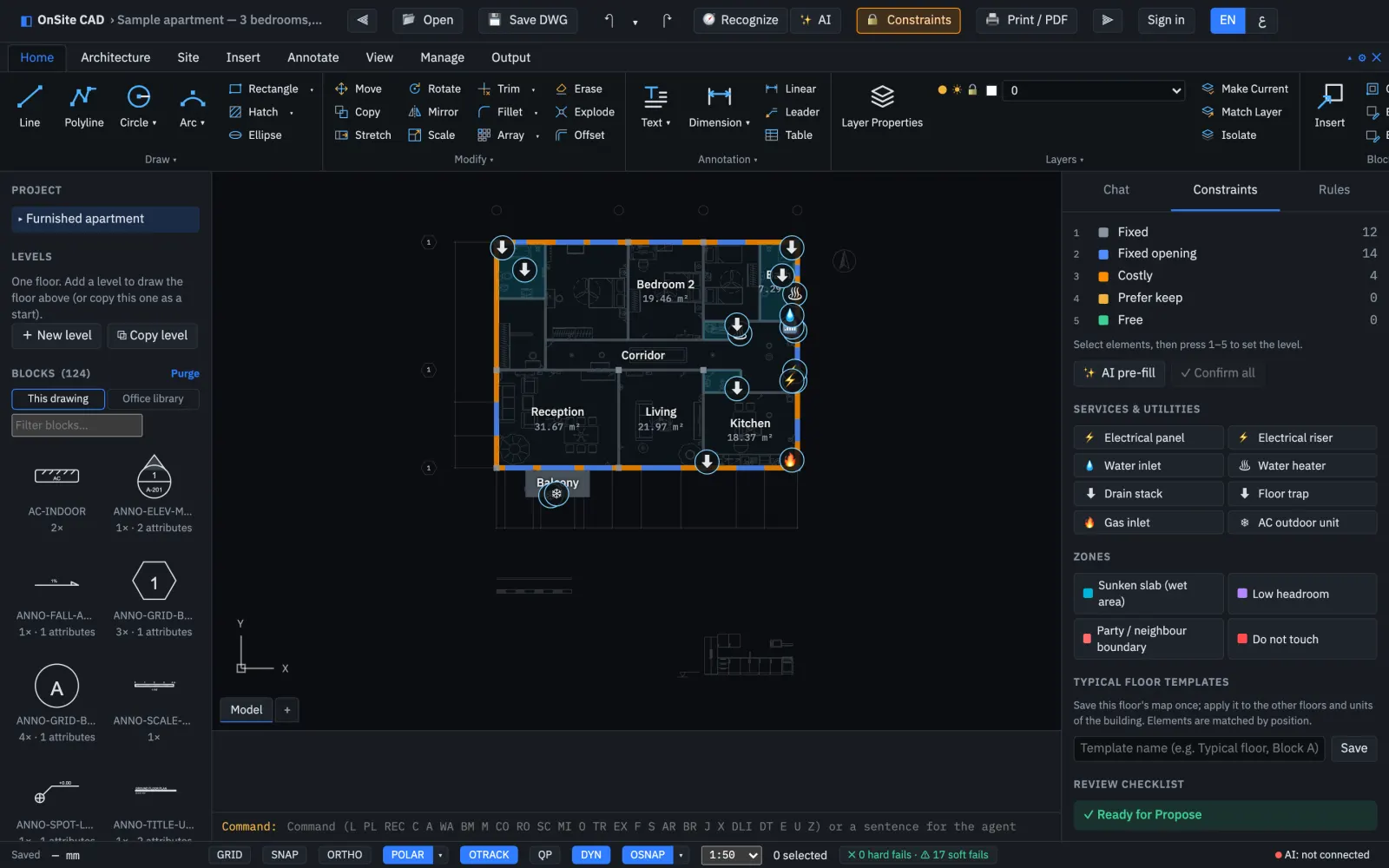This screenshot has height=868, width=1389.
Task: Select the Polyline tool
Action: pyautogui.click(x=83, y=107)
